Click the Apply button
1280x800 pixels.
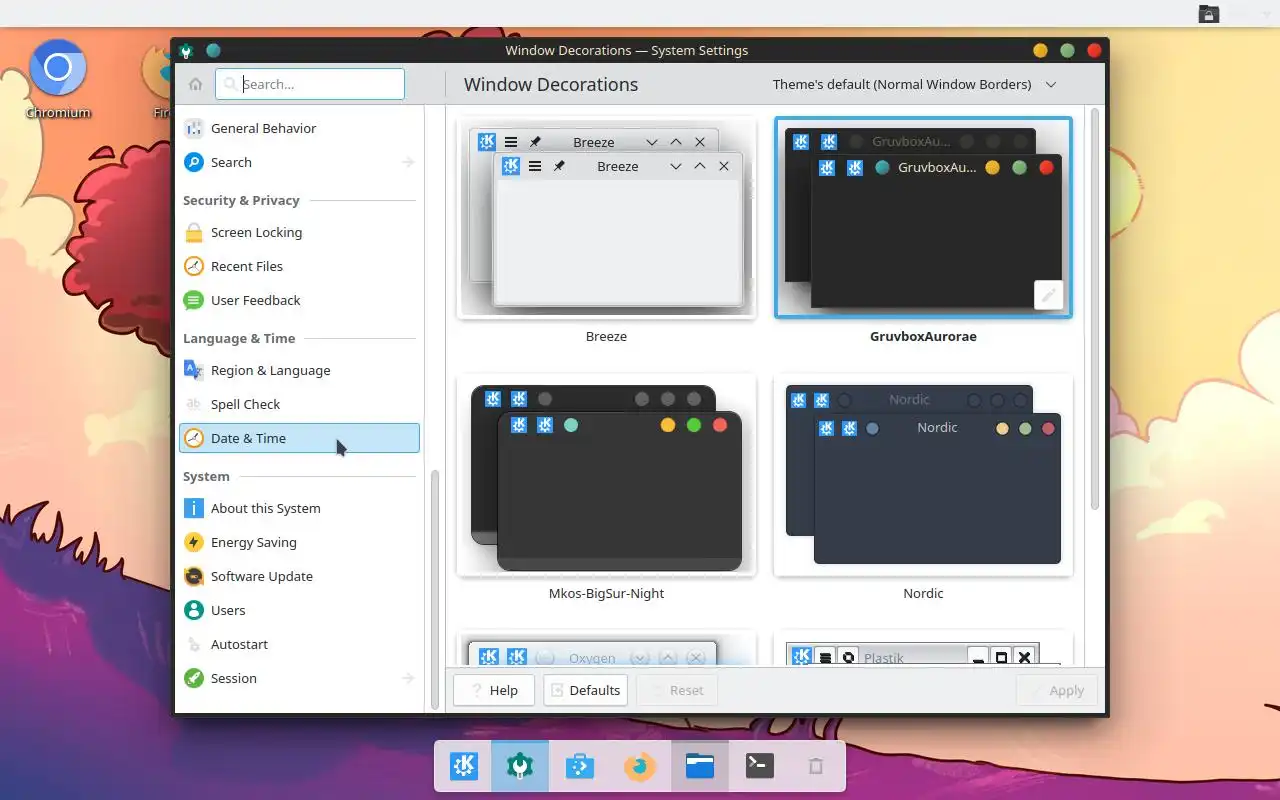click(1057, 690)
